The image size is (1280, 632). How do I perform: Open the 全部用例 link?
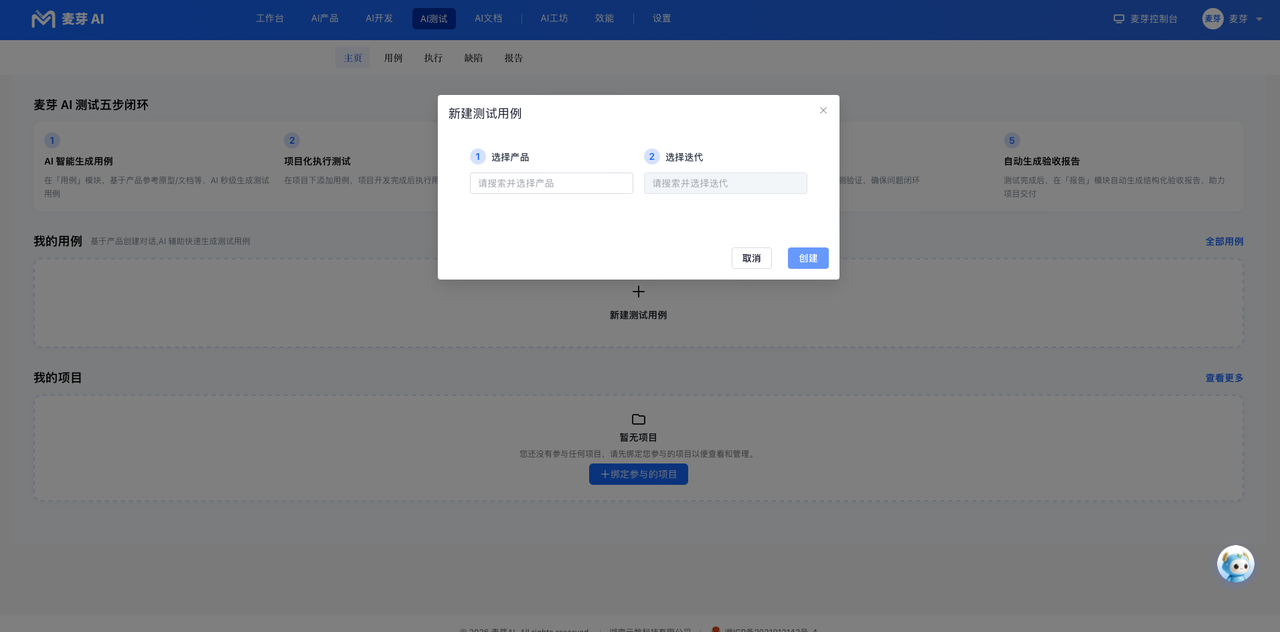point(1224,242)
